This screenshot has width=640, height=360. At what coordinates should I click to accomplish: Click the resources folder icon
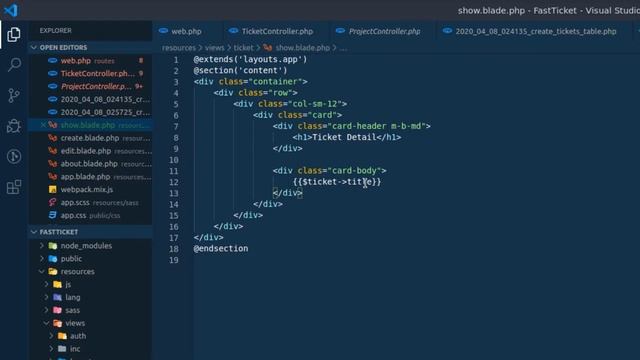coord(53,271)
